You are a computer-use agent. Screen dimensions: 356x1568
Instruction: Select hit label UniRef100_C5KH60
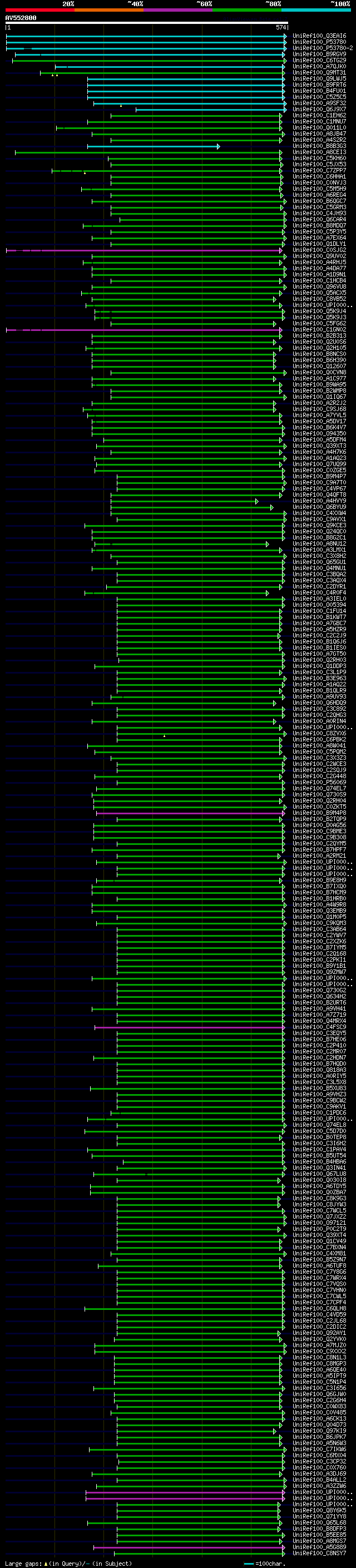pyautogui.click(x=319, y=159)
